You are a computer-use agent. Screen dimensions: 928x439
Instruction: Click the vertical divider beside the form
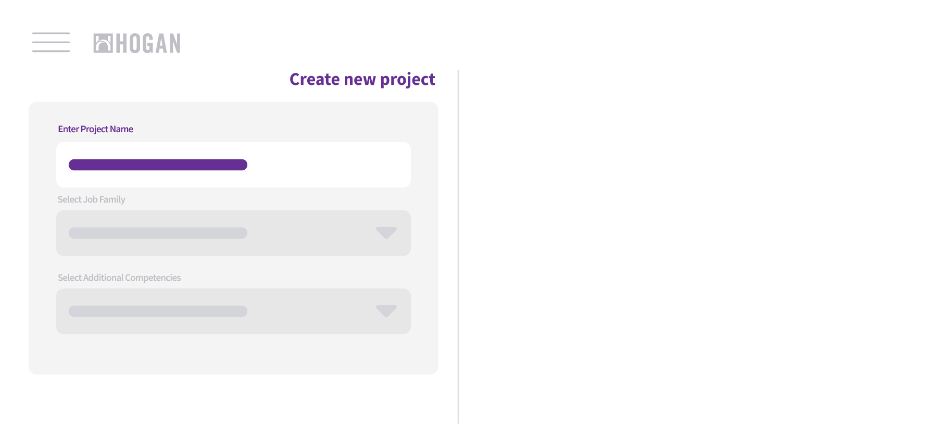point(458,247)
